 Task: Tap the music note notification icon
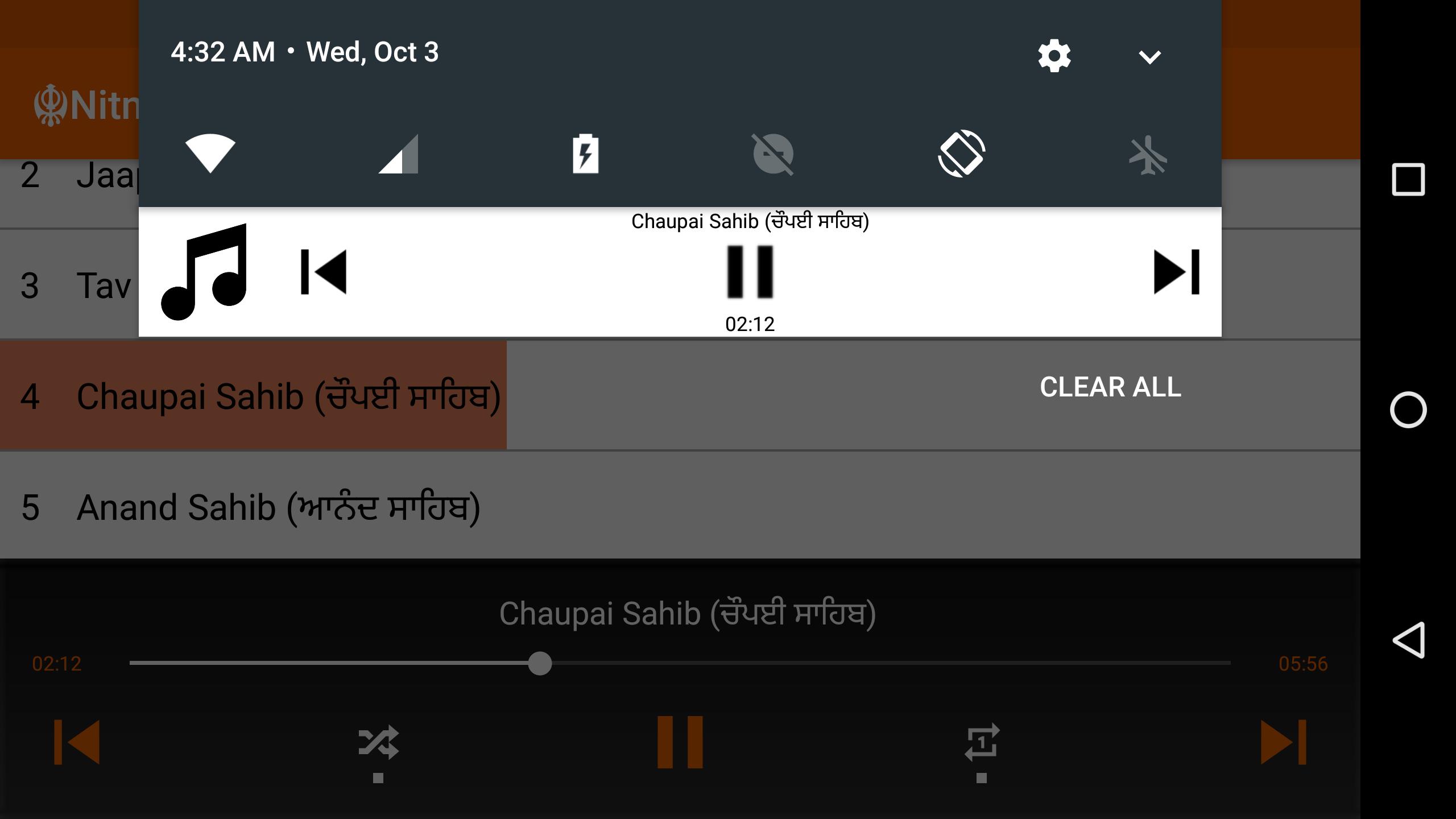[x=204, y=272]
